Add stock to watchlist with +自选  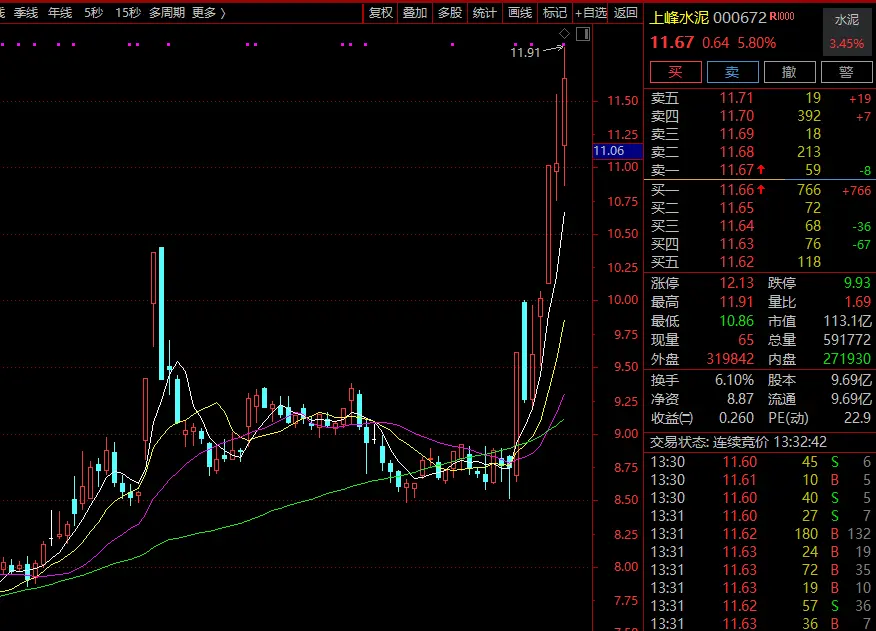(590, 13)
